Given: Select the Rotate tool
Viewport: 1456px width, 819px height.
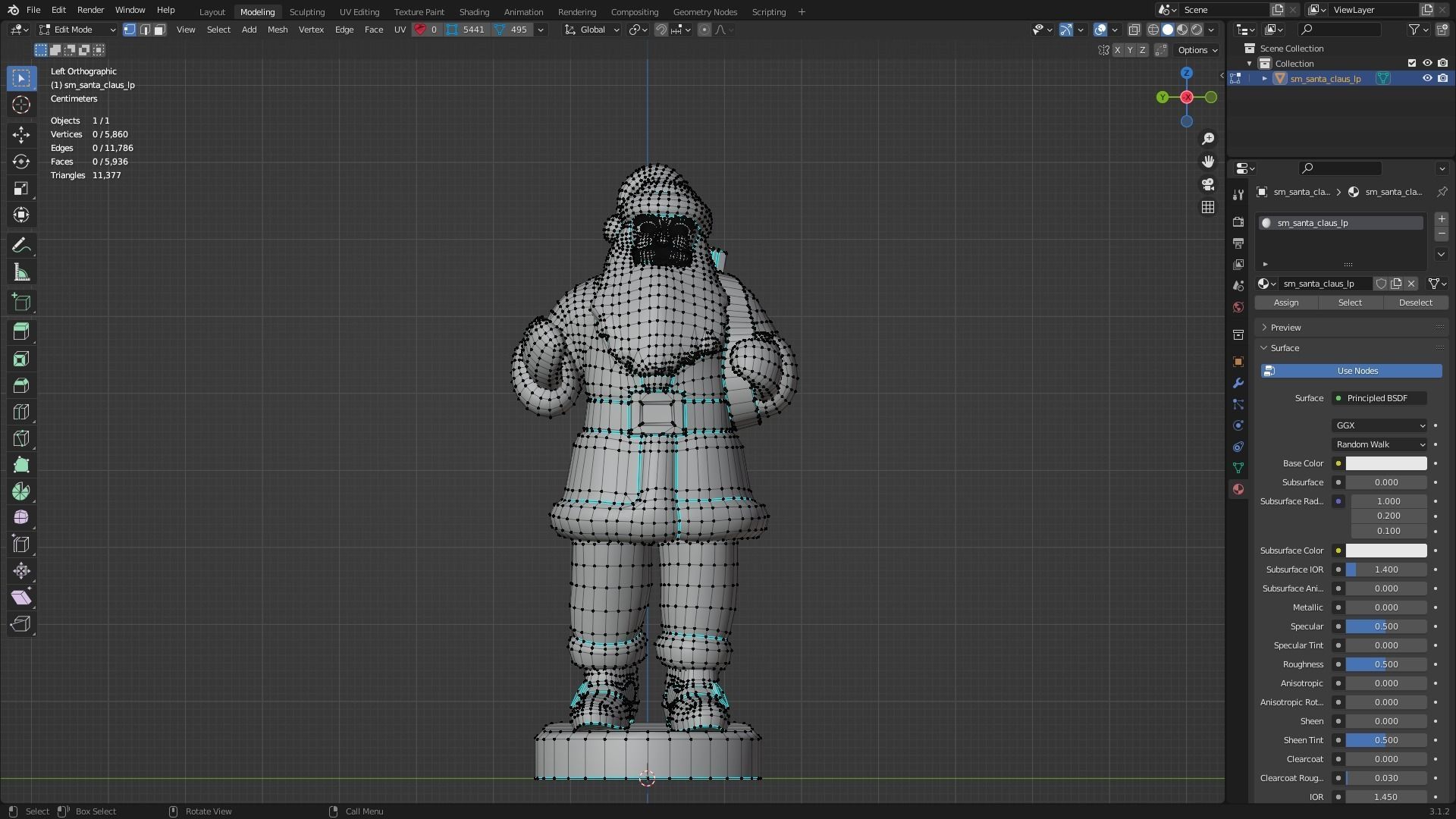Looking at the screenshot, I should pyautogui.click(x=21, y=162).
